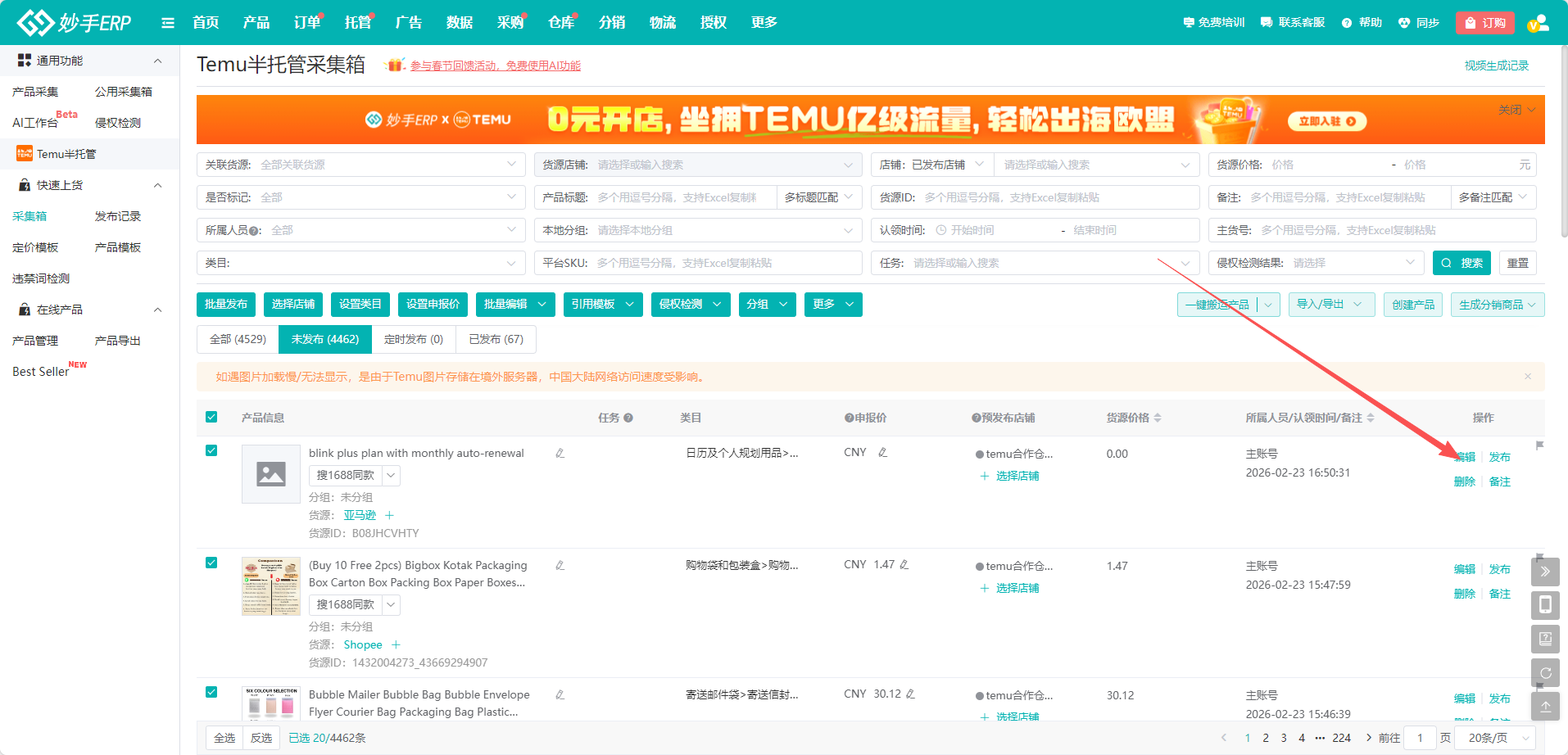Open the 批量编辑 dropdown

click(514, 305)
